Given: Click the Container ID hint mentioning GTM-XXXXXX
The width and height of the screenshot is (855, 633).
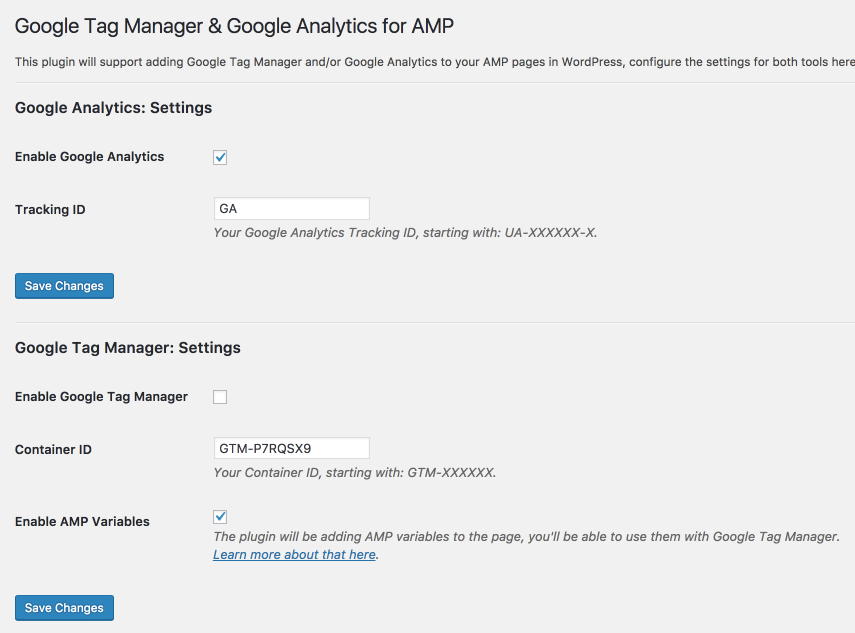Looking at the screenshot, I should [x=354, y=473].
